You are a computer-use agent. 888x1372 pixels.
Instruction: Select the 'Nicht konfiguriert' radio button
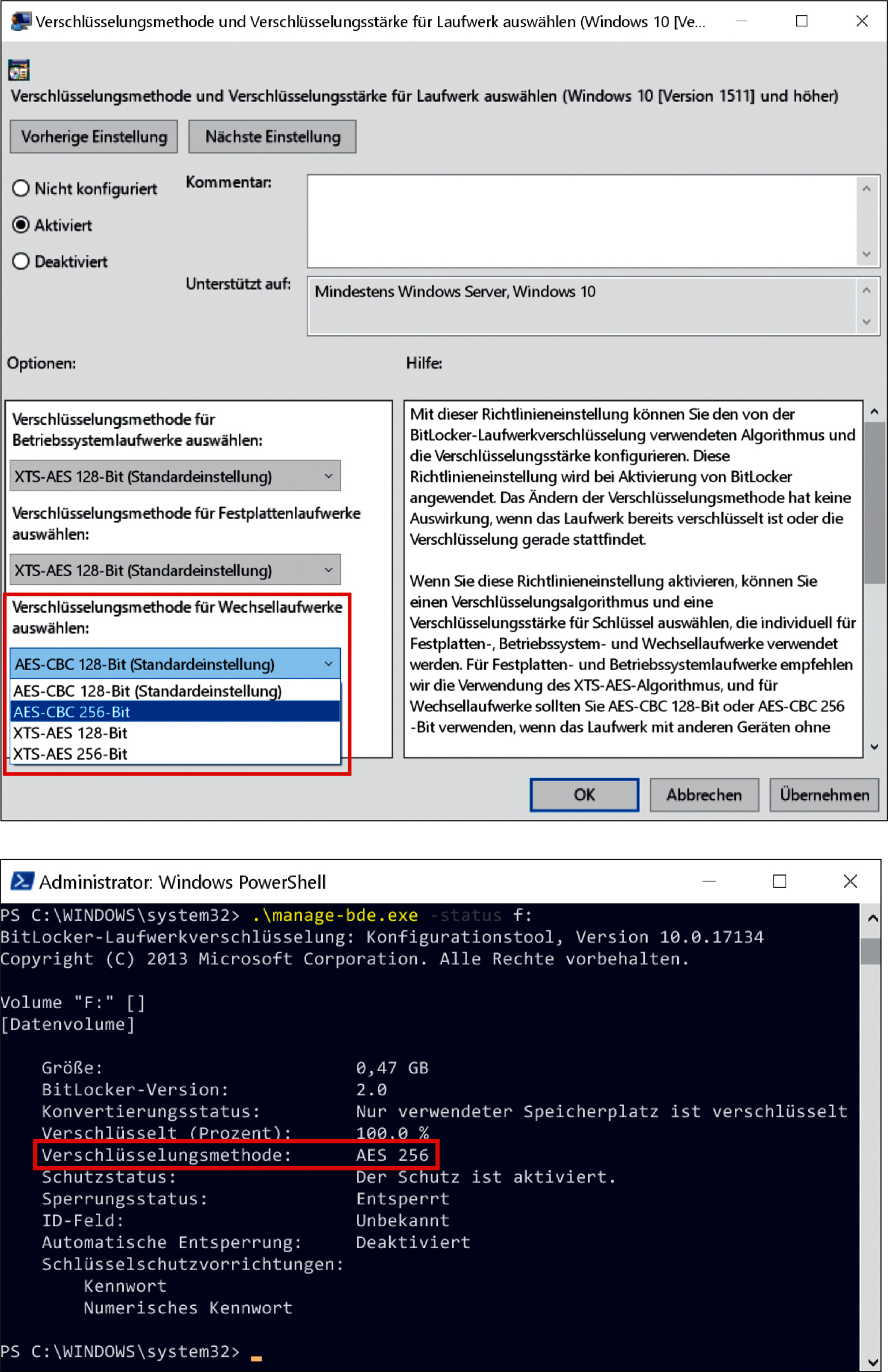[x=21, y=189]
